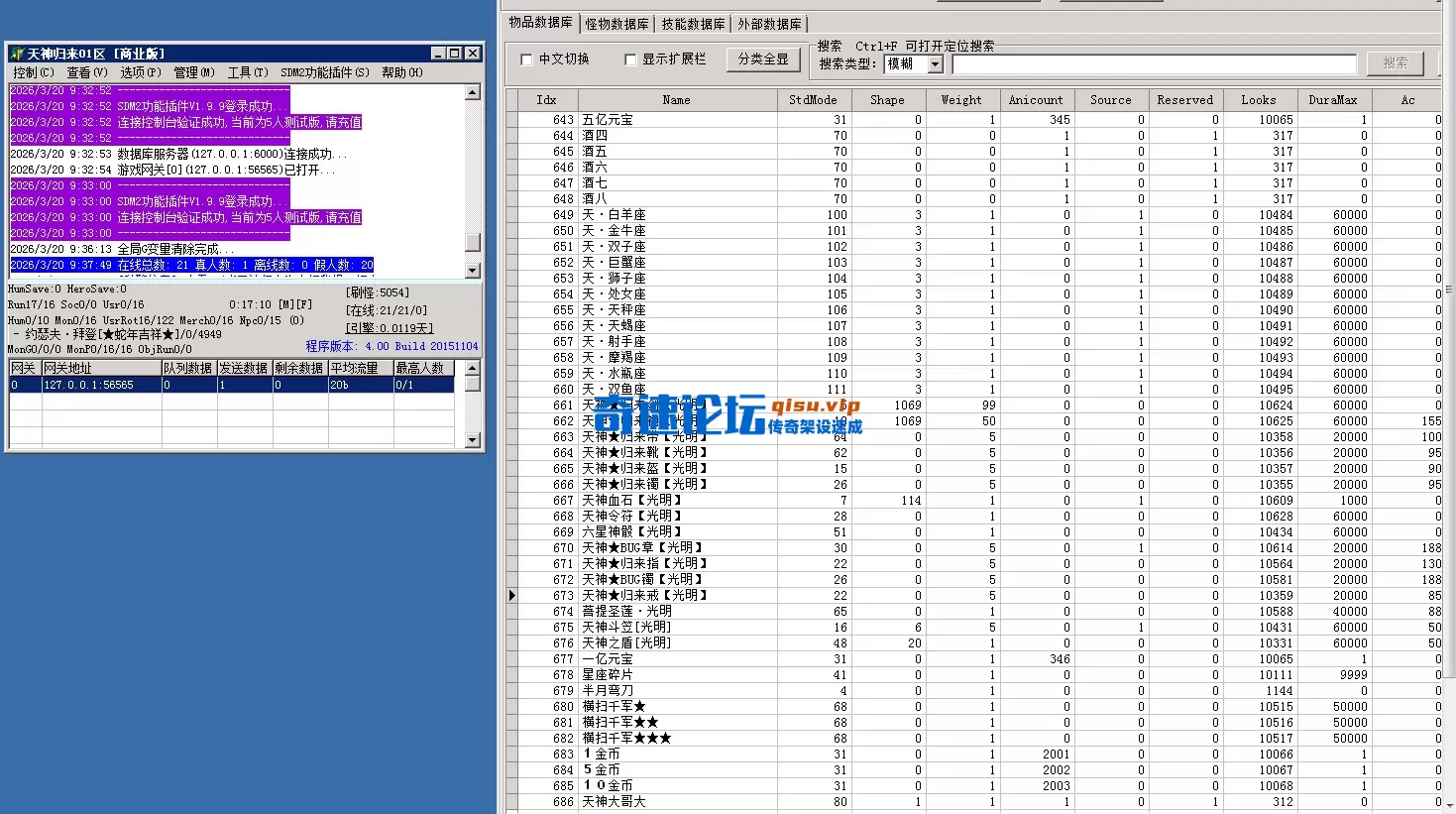
Task: Enable the 显示扩展栏 checkbox
Action: tap(630, 59)
